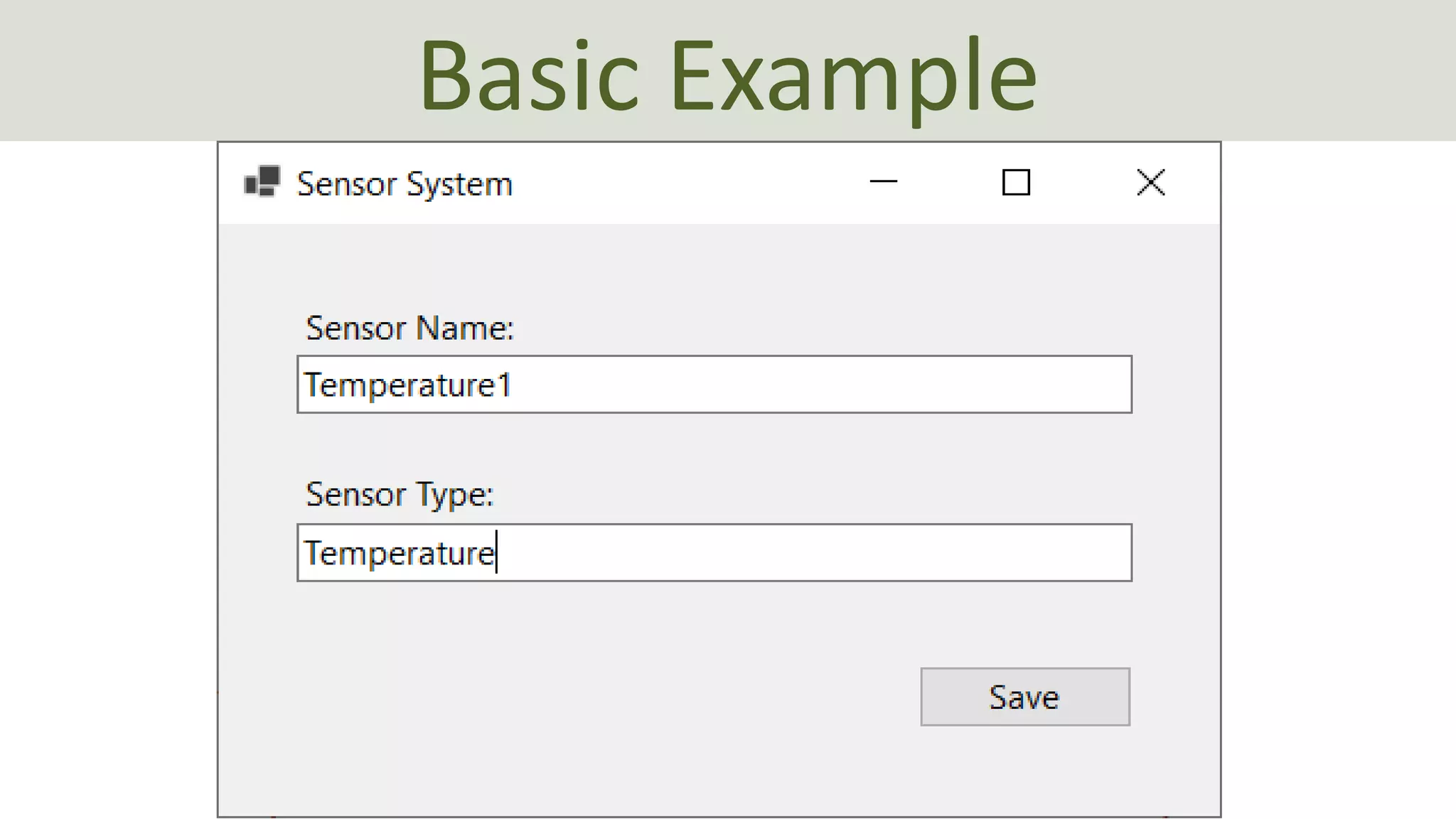Viewport: 1456px width, 819px height.
Task: Save the sensor entry
Action: tap(1025, 697)
